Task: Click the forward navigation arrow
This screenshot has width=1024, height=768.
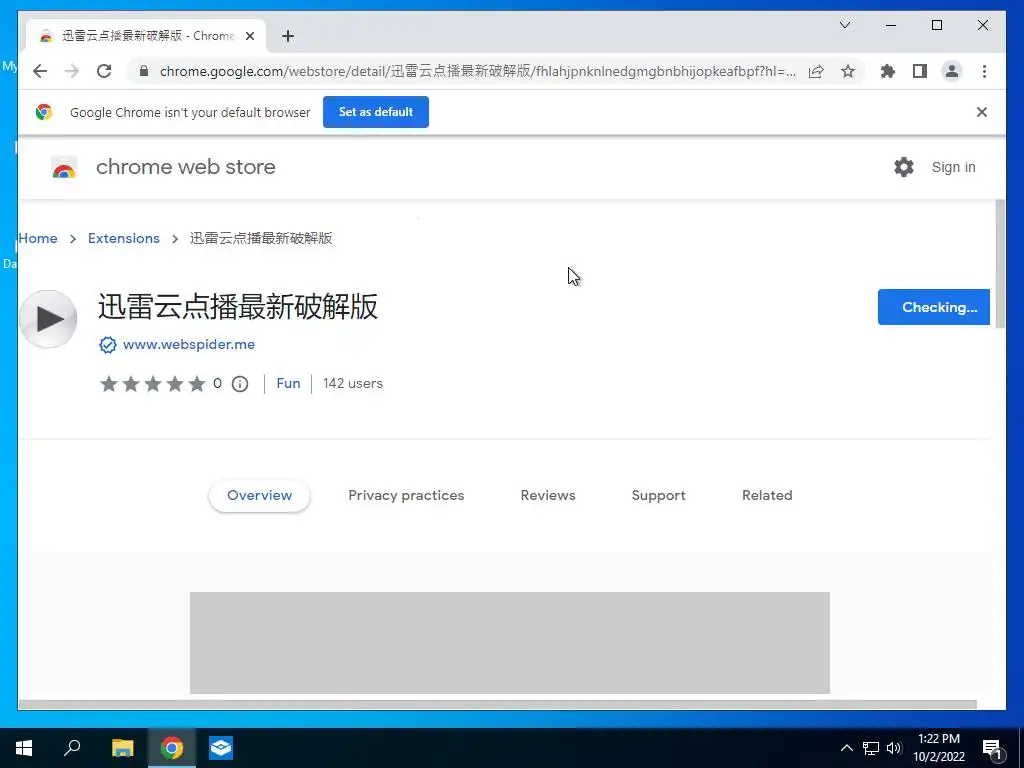Action: (x=72, y=71)
